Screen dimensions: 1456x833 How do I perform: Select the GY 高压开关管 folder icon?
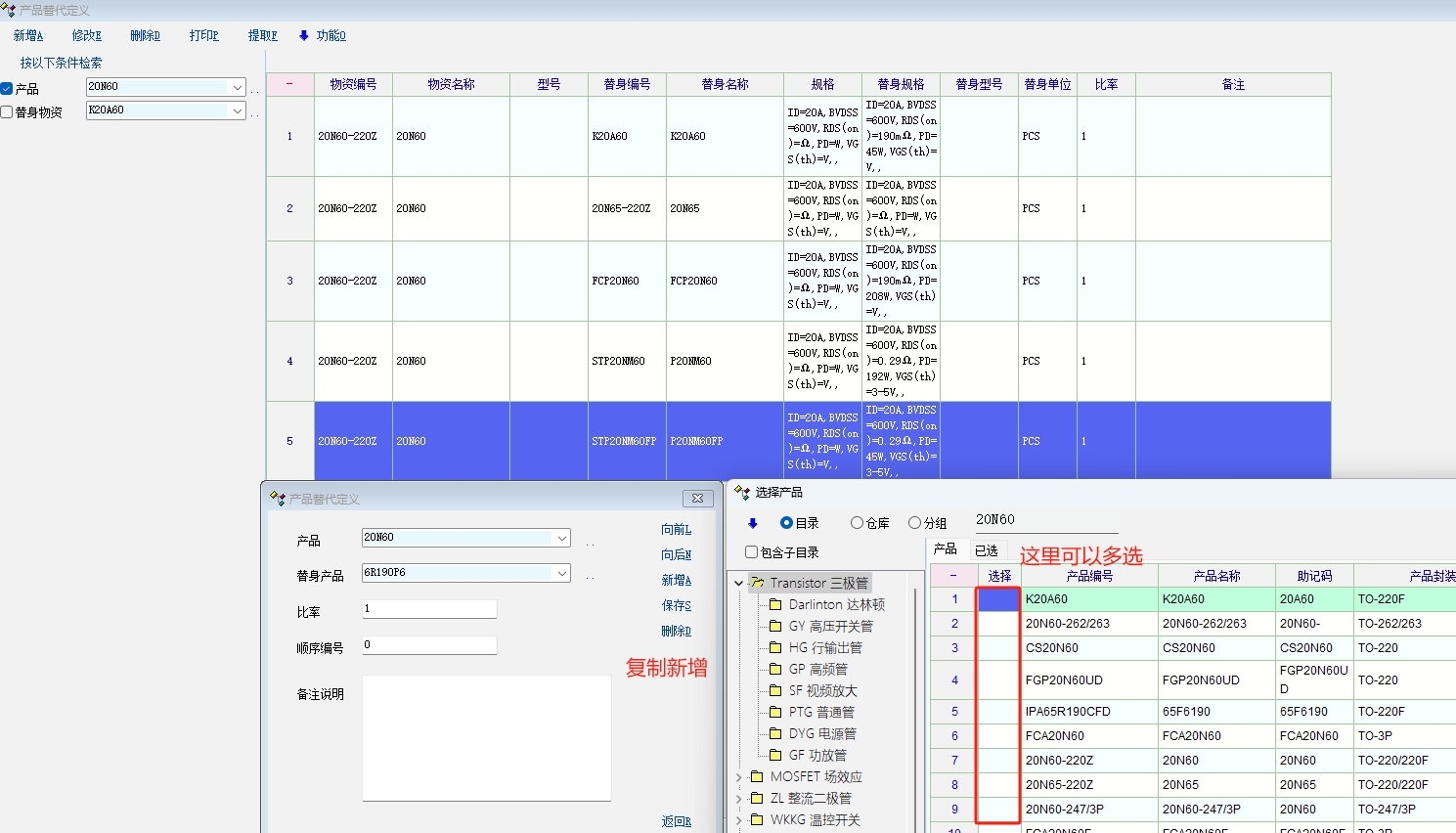pyautogui.click(x=775, y=626)
